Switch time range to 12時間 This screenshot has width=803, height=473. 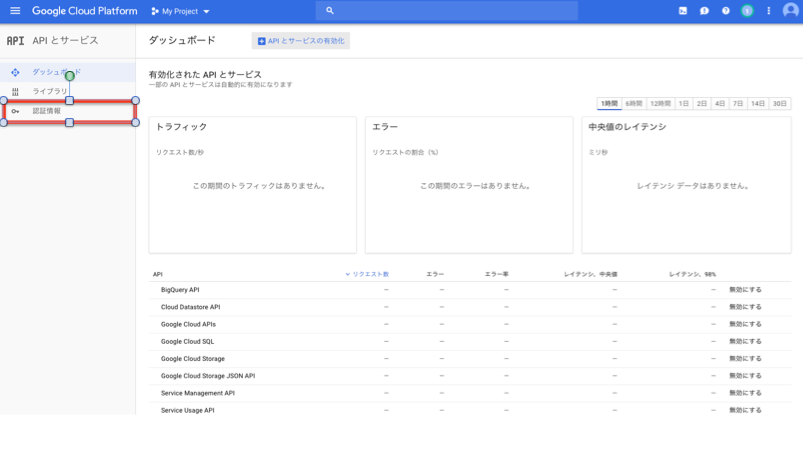[661, 103]
